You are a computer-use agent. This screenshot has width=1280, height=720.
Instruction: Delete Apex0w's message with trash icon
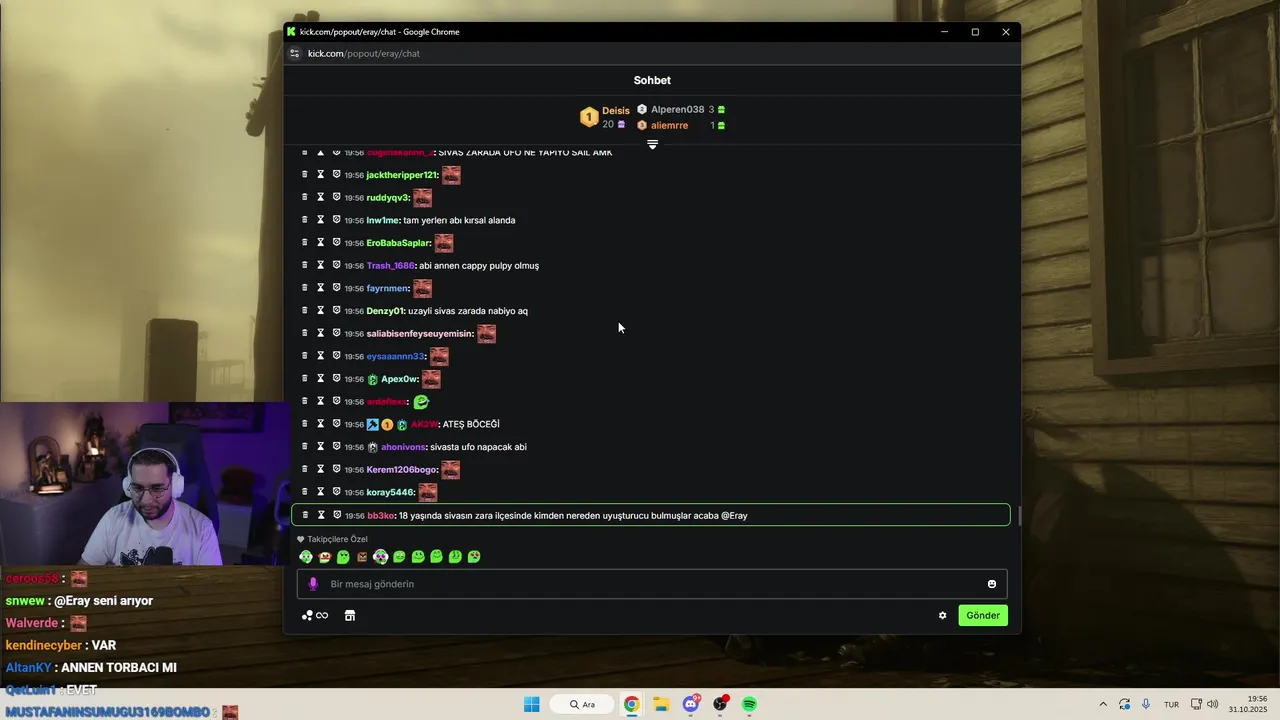click(305, 378)
